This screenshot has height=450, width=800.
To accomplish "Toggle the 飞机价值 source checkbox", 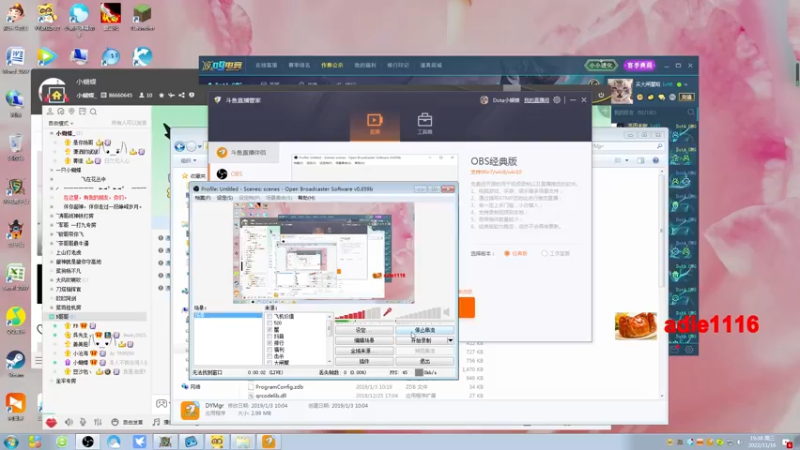I will tap(269, 317).
